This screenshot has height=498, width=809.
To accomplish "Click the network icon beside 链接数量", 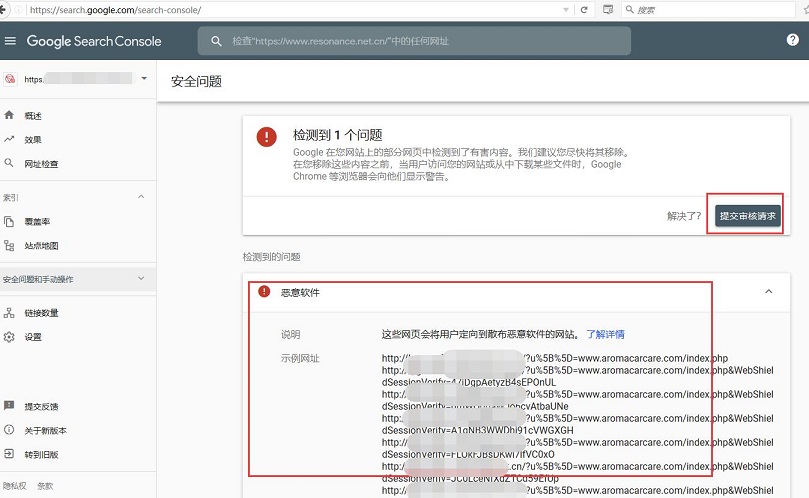I will (x=9, y=312).
